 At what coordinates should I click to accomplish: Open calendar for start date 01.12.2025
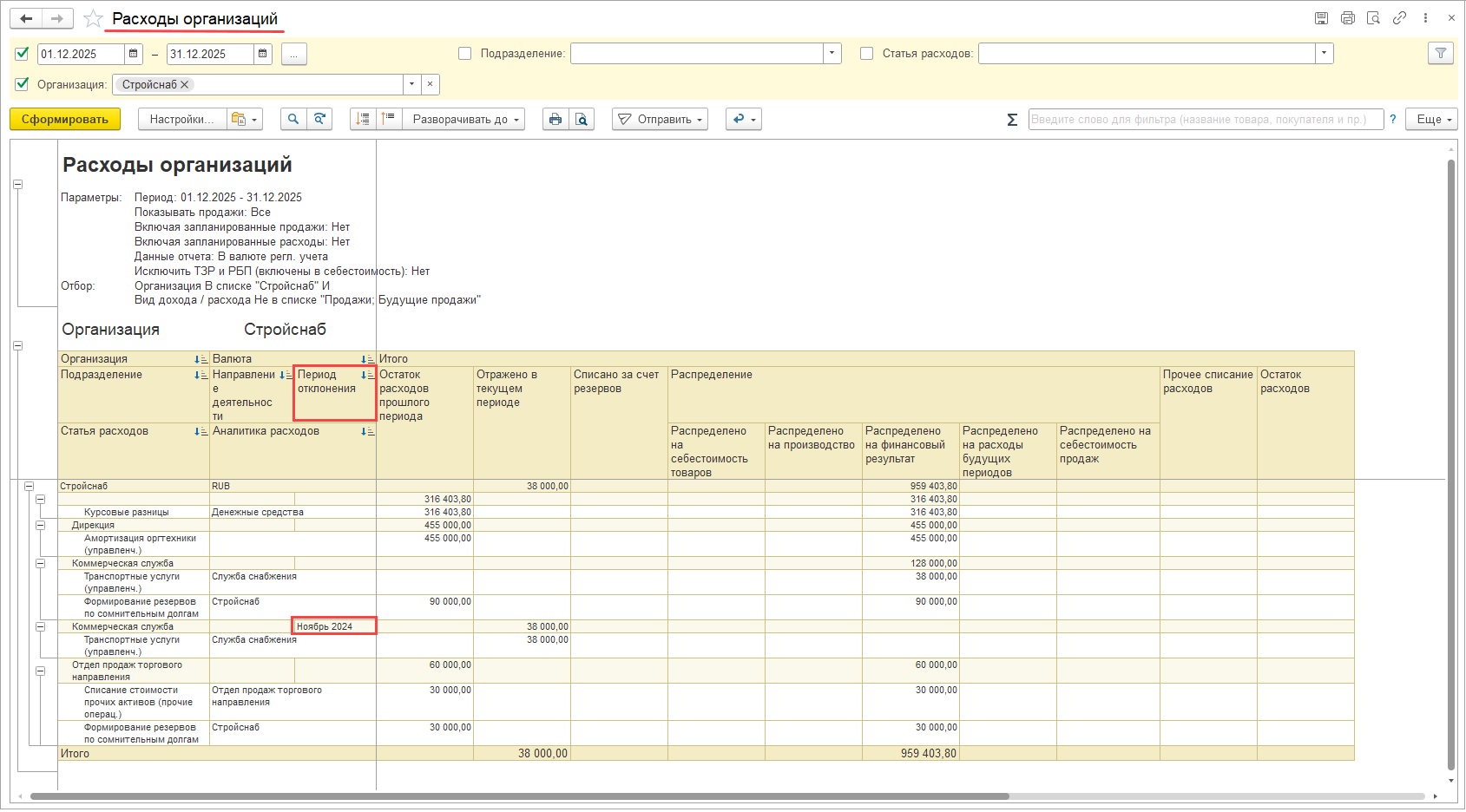[134, 54]
